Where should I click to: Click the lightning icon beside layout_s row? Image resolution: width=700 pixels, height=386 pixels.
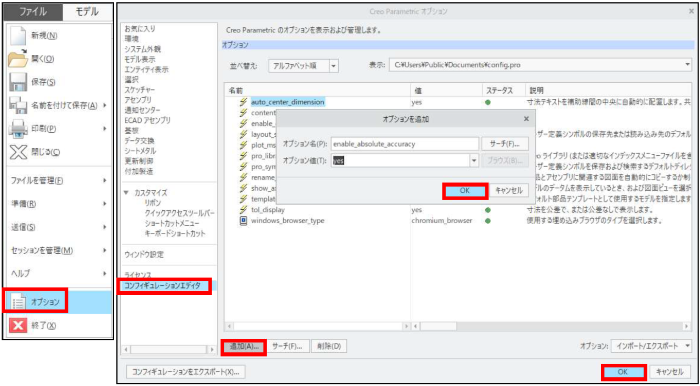point(243,134)
